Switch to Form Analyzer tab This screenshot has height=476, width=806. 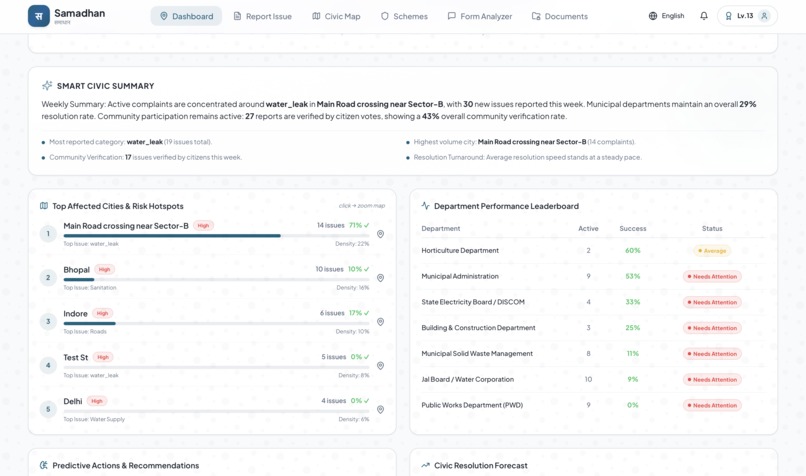480,16
